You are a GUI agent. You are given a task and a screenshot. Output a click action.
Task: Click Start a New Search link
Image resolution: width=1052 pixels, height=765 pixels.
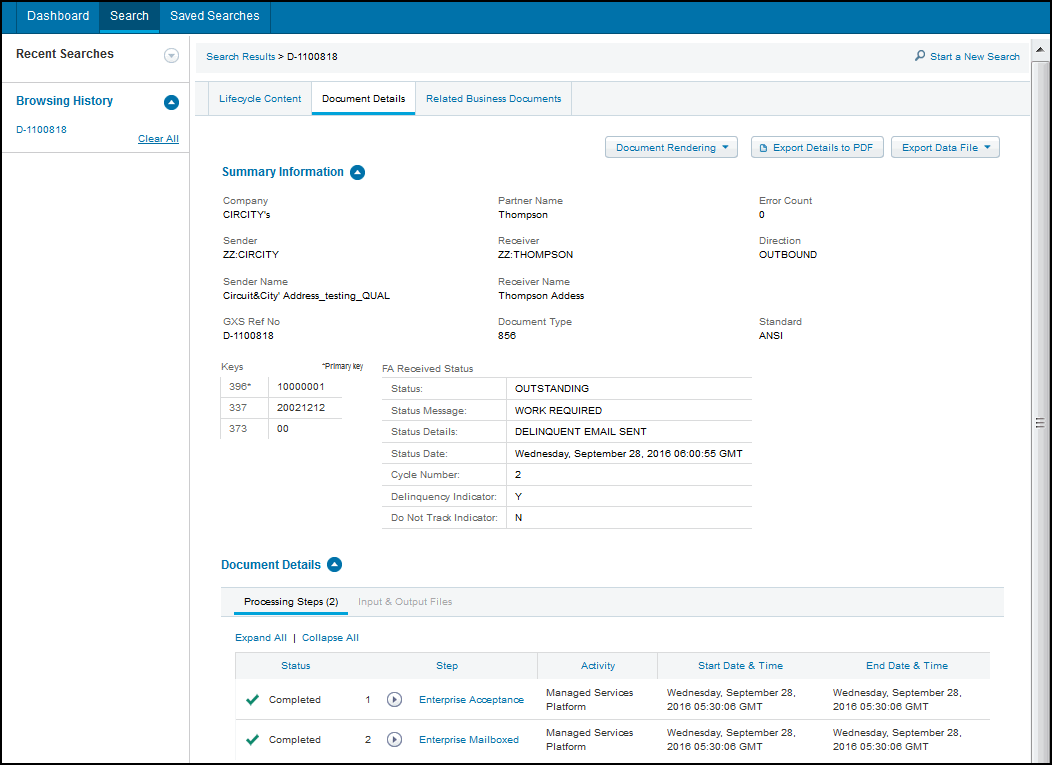click(975, 56)
